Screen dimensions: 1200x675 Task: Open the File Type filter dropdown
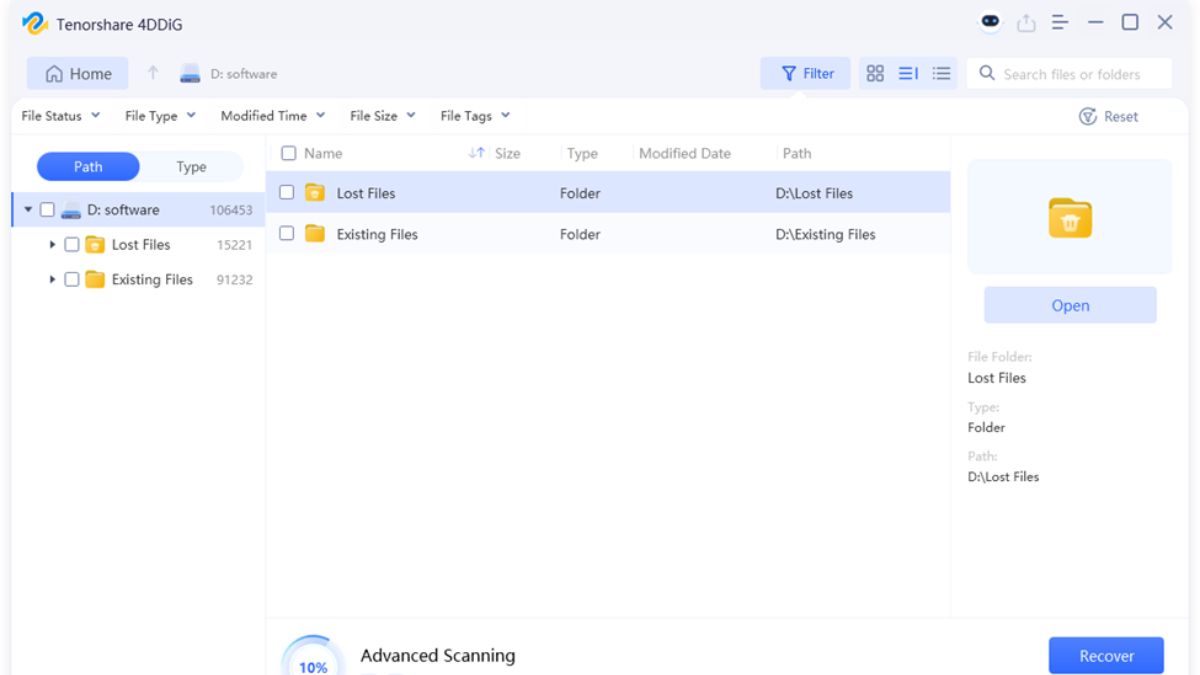tap(160, 116)
